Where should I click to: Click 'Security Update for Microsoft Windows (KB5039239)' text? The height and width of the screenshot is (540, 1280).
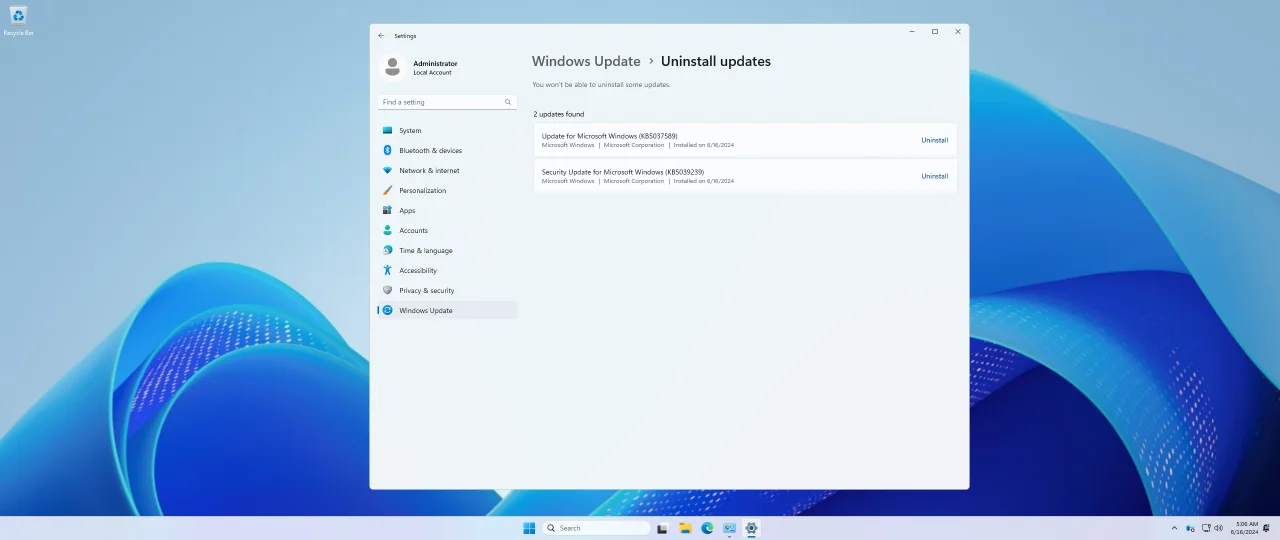[x=623, y=172]
